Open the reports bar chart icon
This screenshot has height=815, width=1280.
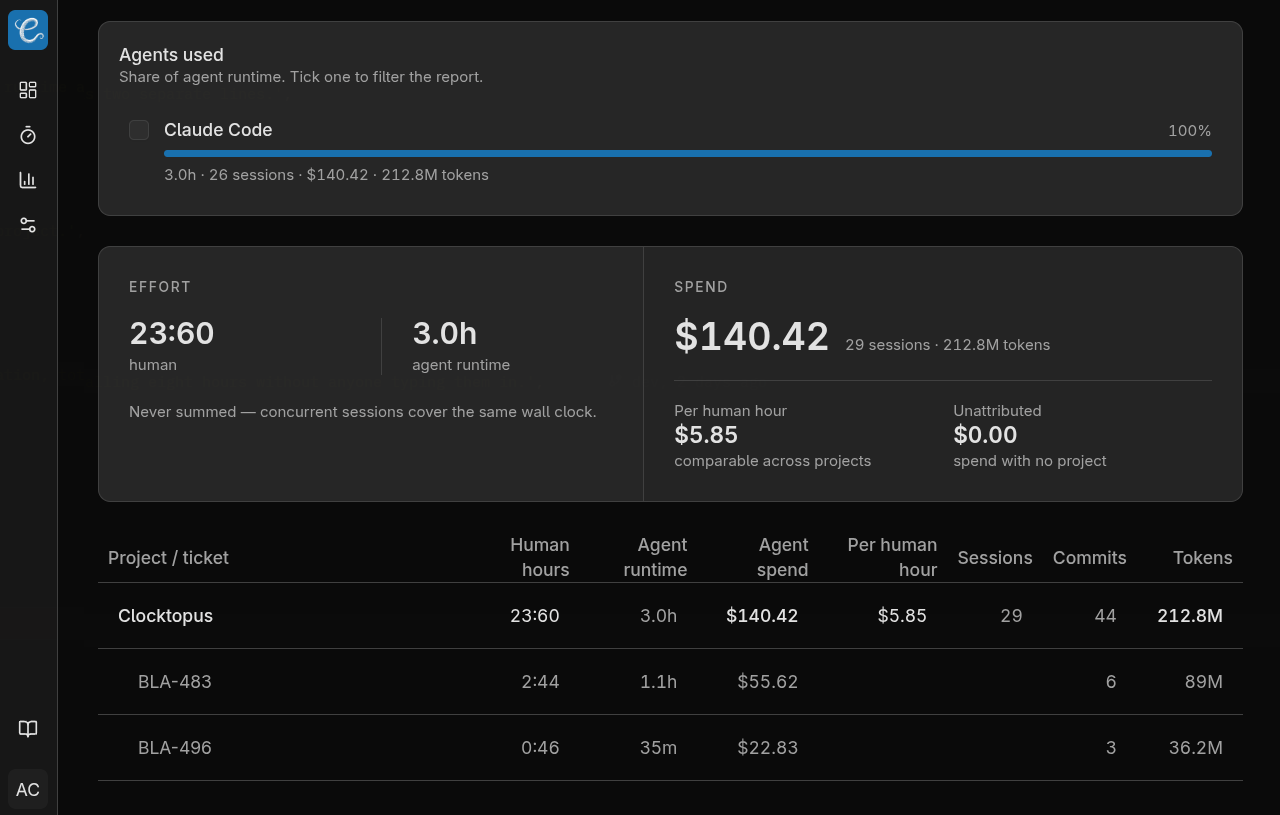[28, 180]
